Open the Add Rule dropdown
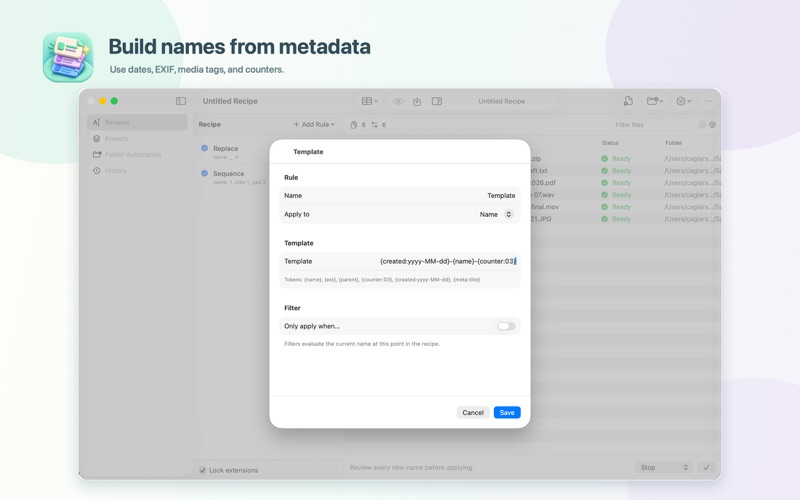 coord(314,124)
